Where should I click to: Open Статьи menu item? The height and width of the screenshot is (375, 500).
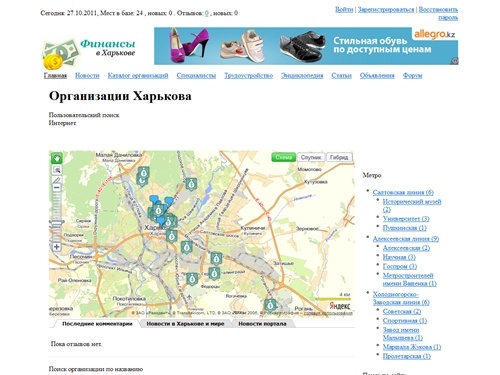click(x=341, y=75)
